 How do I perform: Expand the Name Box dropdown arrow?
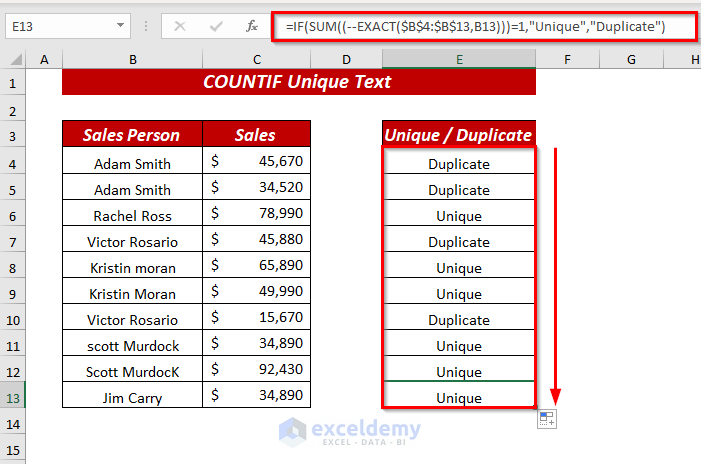(x=120, y=25)
